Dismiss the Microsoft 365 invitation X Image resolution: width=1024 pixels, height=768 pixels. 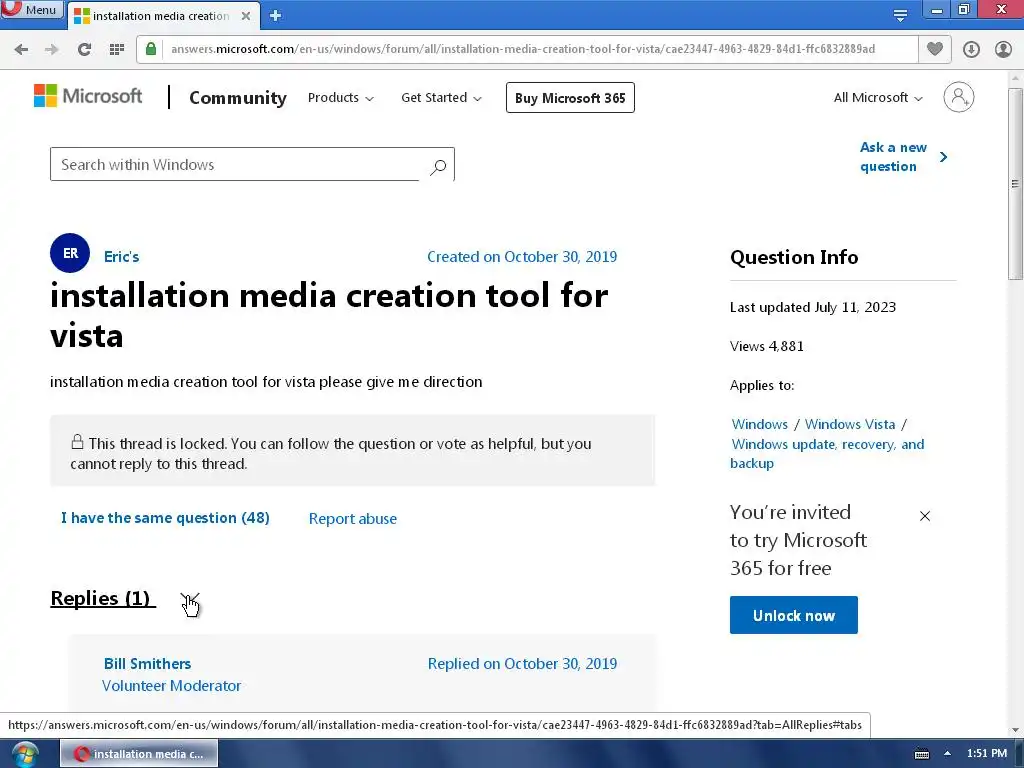click(925, 516)
